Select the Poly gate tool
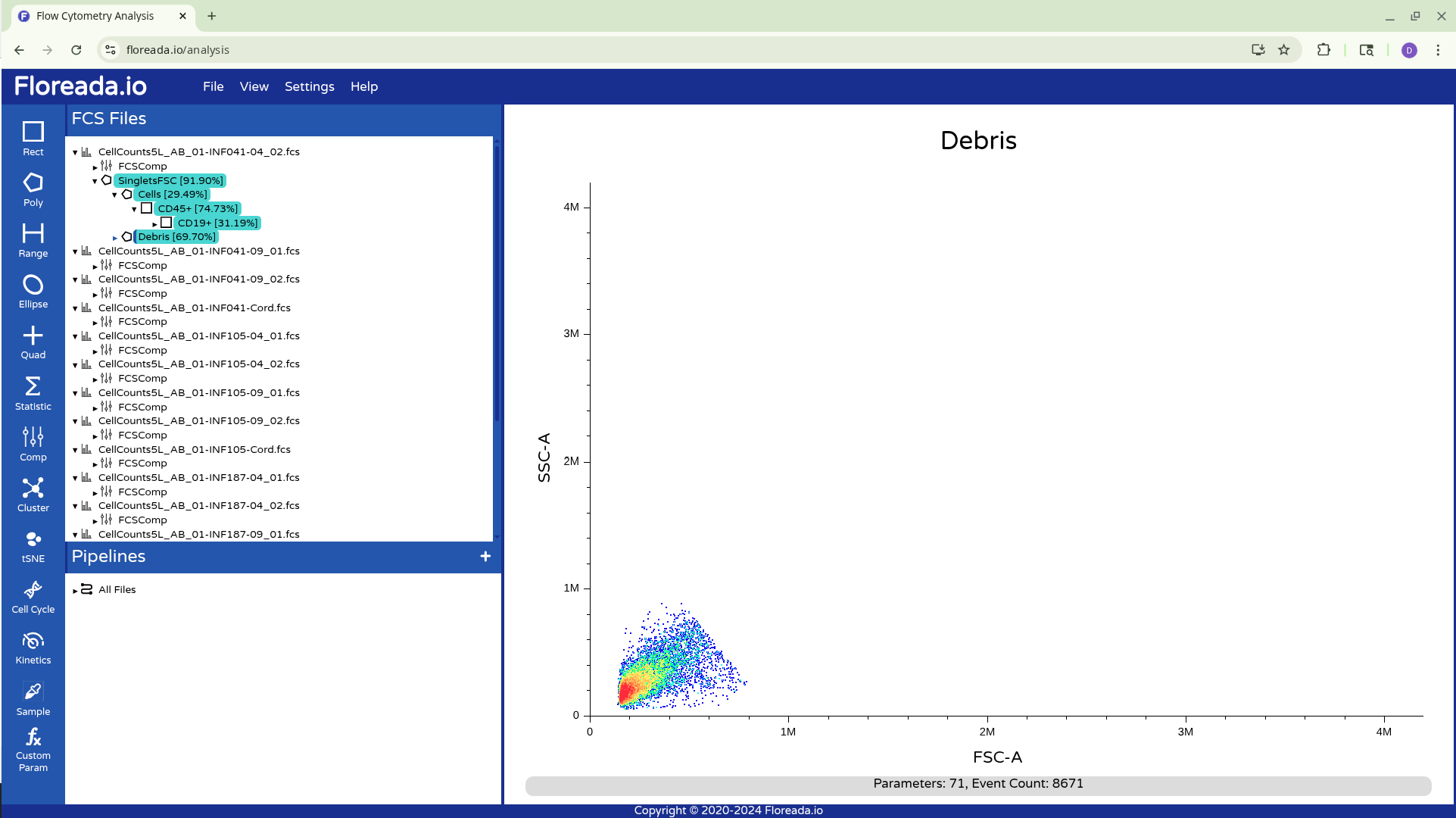This screenshot has width=1456, height=818. click(x=33, y=189)
